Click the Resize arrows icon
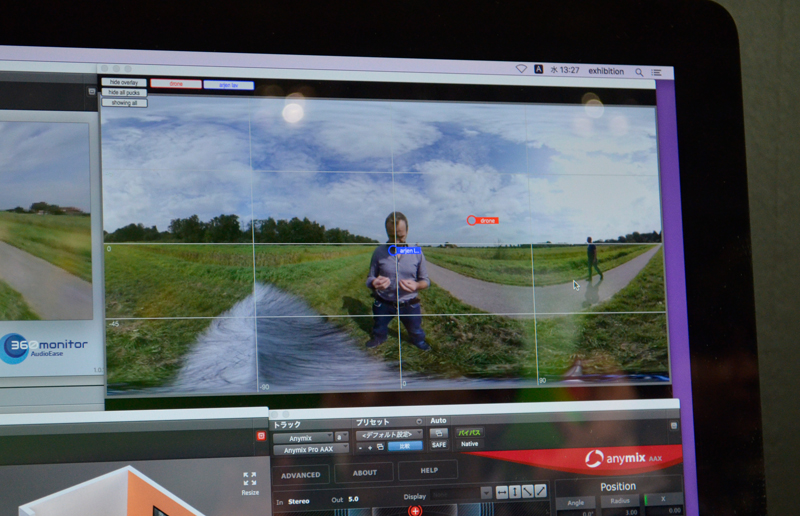The height and width of the screenshot is (516, 800). coord(250,479)
